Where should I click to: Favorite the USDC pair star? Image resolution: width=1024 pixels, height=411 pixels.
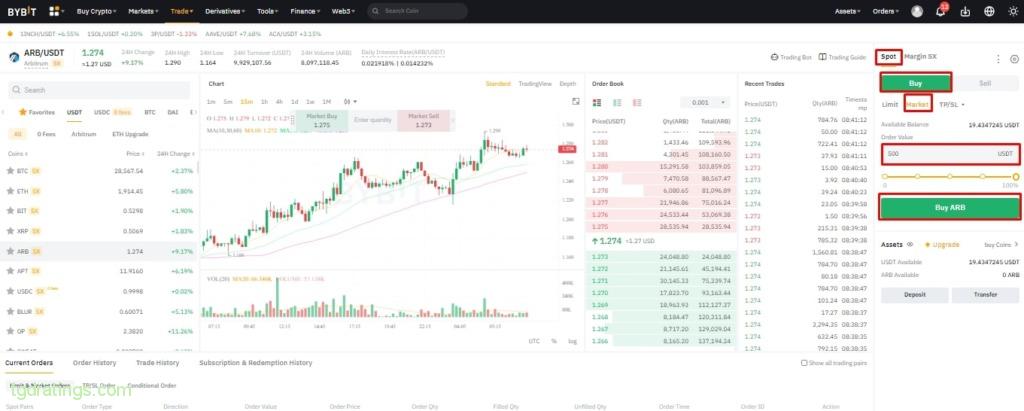[x=10, y=291]
